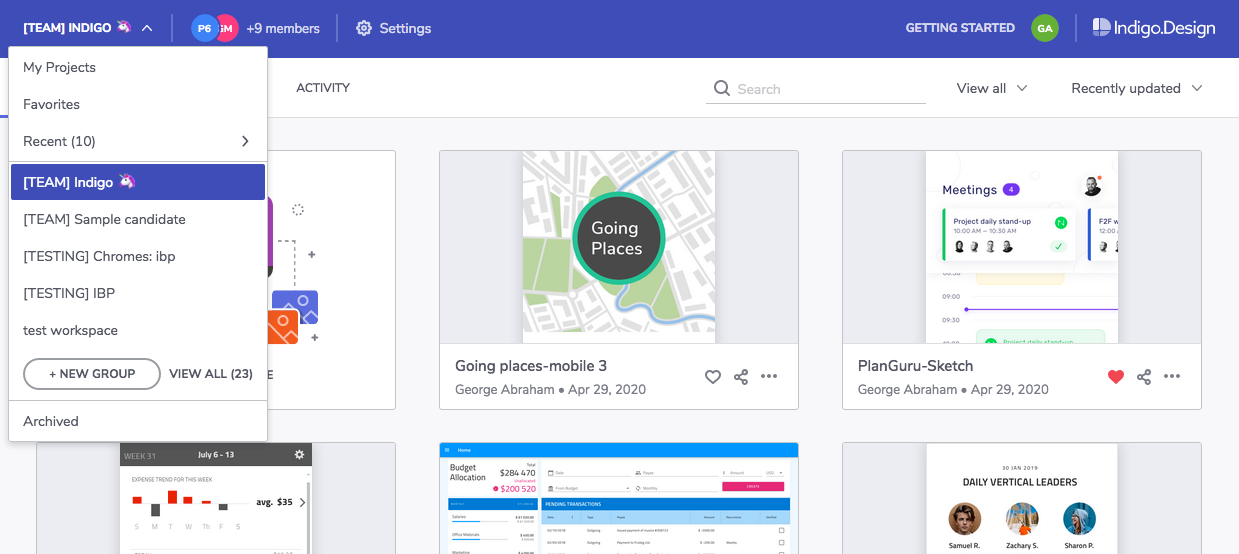This screenshot has width=1239, height=554.
Task: Collapse the [TEAM] INDIGO workspace dropdown
Action: (147, 28)
